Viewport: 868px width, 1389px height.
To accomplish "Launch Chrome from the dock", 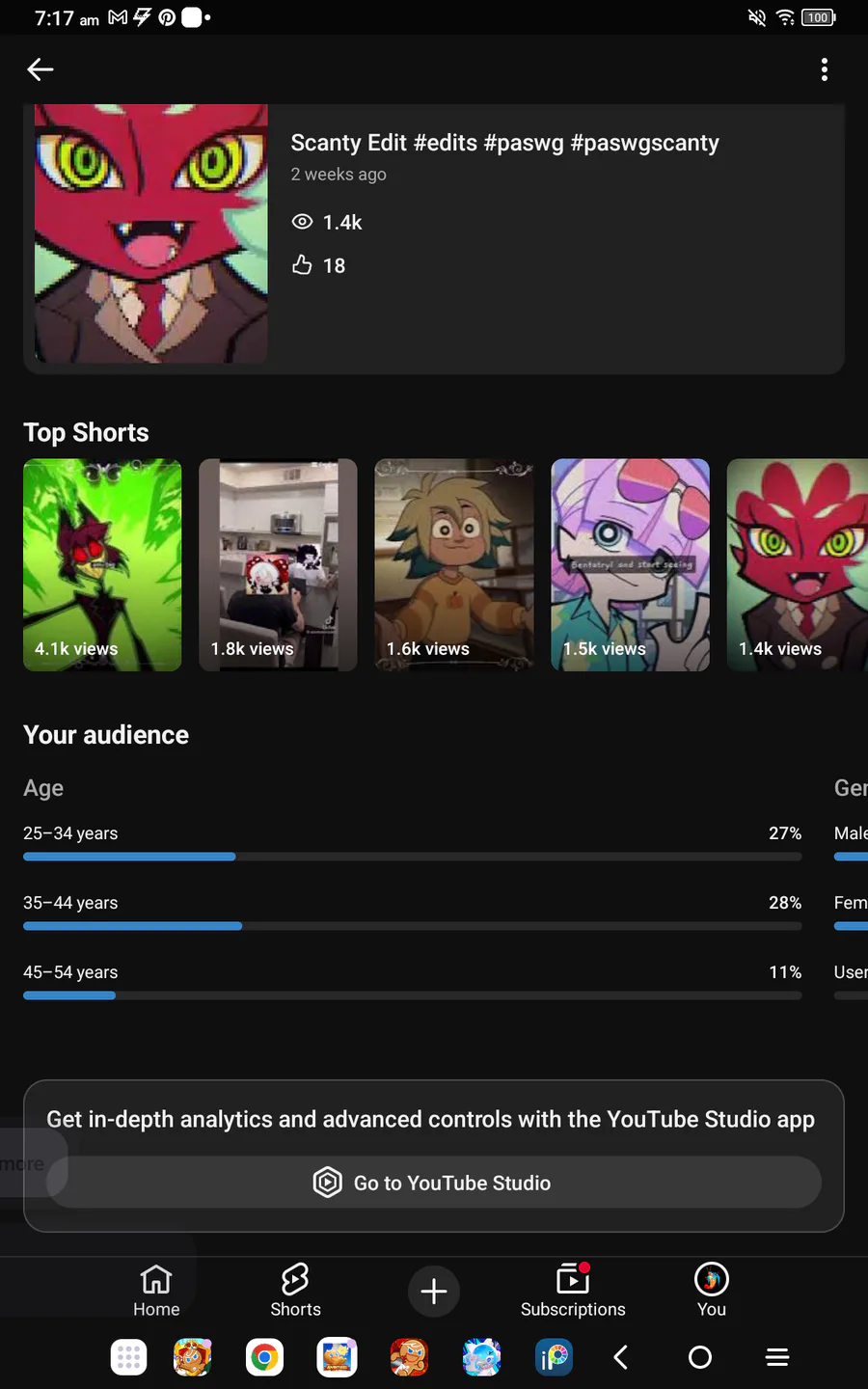I will 265,1358.
